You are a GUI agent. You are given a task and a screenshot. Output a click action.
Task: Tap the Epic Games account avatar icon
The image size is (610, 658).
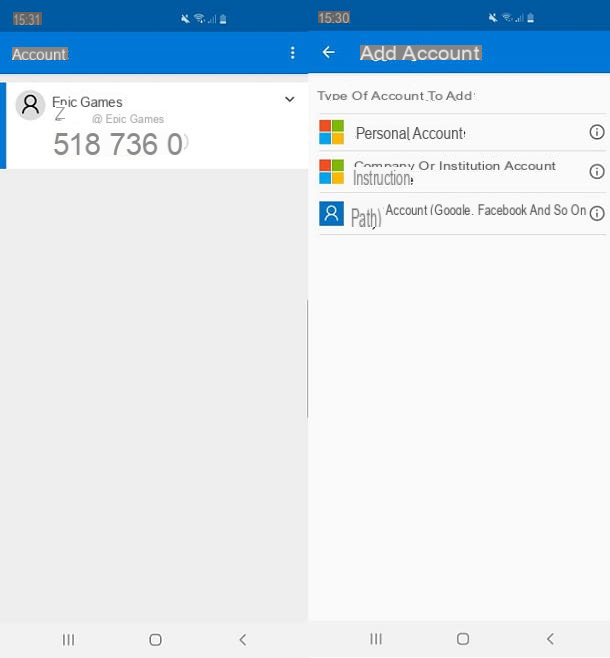pos(30,105)
